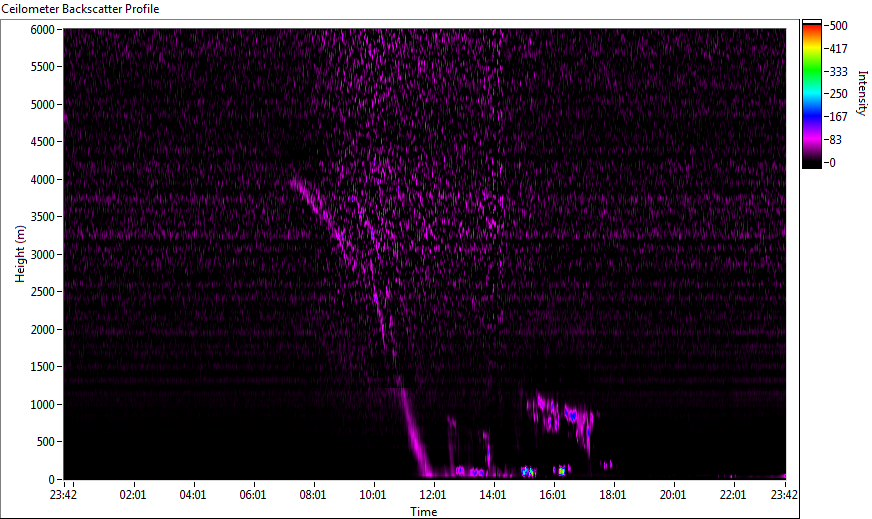The height and width of the screenshot is (519, 872).
Task: Click the 06:01 time tick label
Action: pyautogui.click(x=253, y=495)
